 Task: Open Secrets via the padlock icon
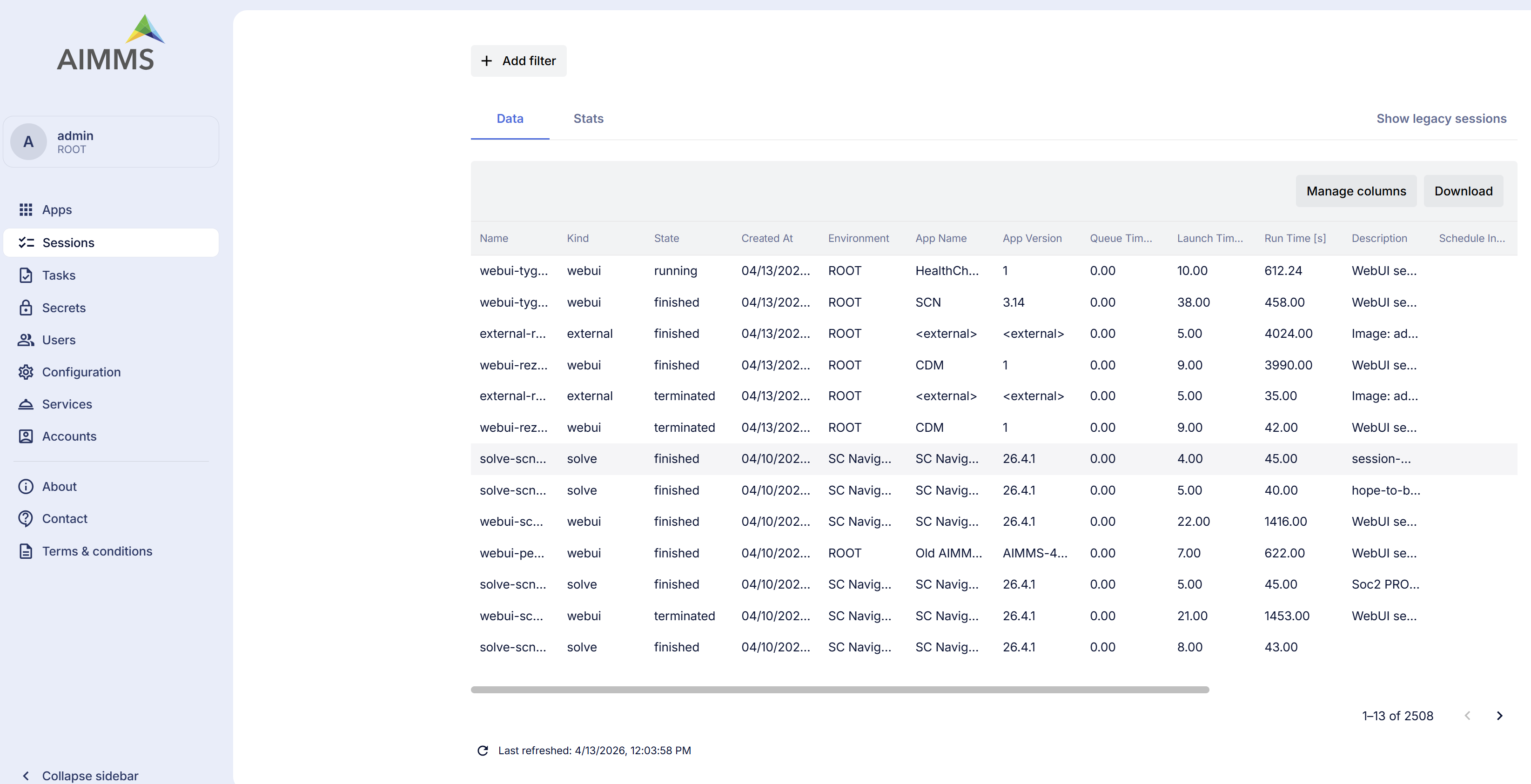coord(26,307)
